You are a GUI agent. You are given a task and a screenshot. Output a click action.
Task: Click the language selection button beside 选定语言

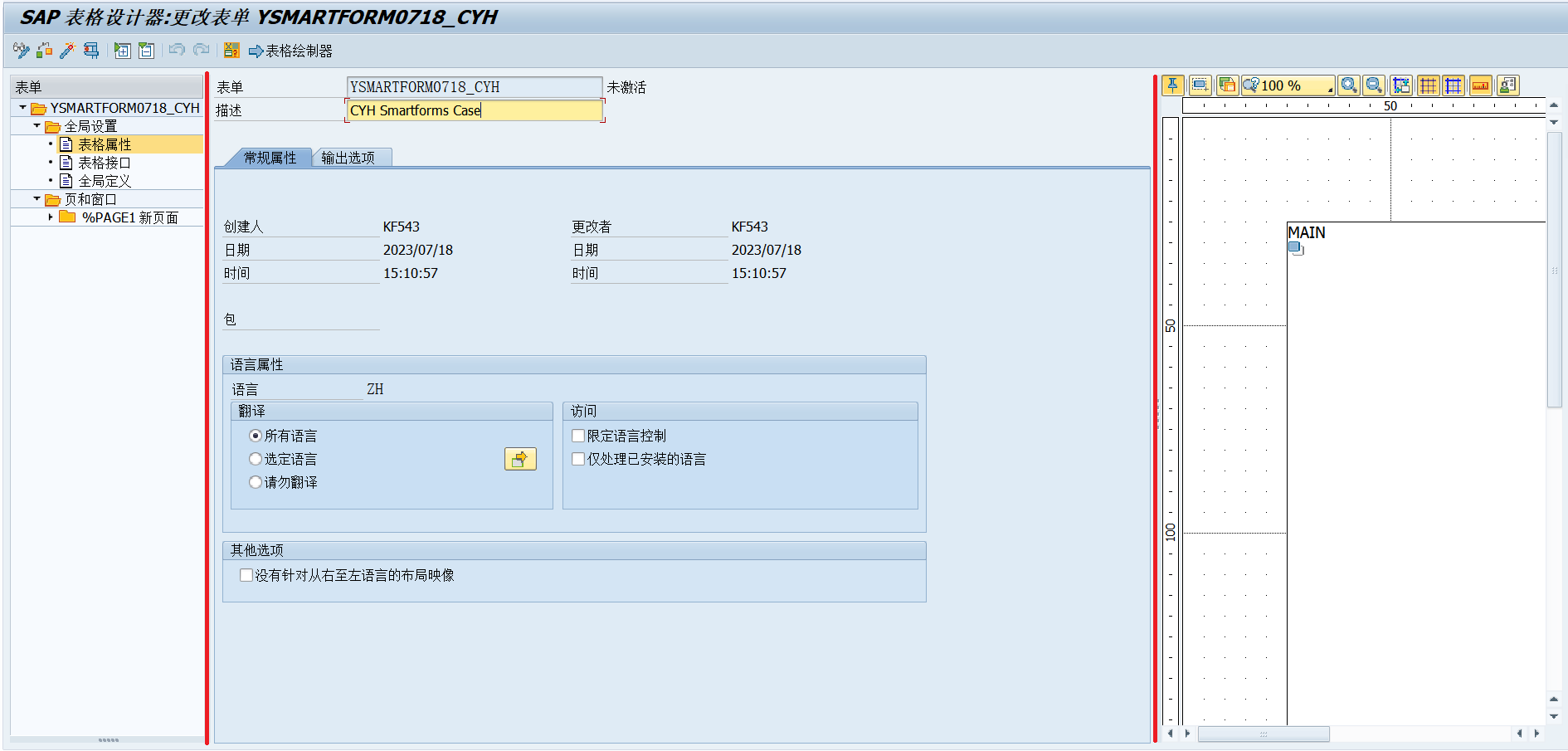(520, 459)
